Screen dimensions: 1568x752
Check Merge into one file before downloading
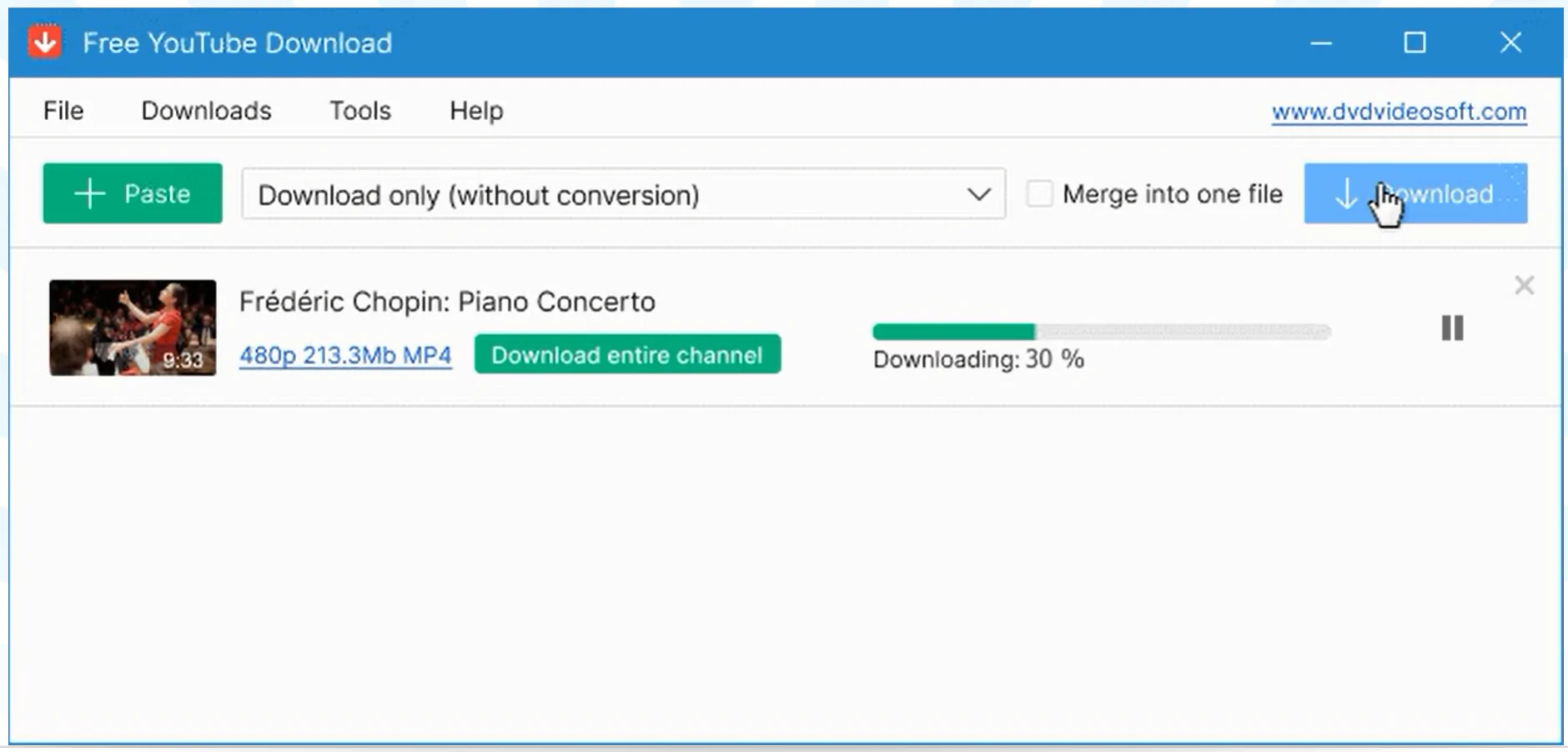click(x=1040, y=193)
